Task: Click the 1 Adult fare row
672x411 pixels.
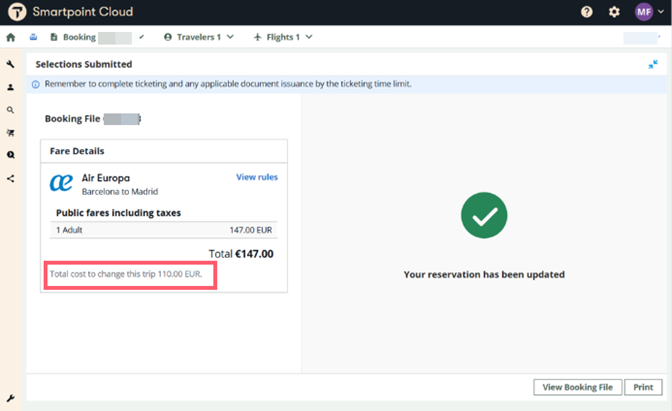Action: coord(164,229)
